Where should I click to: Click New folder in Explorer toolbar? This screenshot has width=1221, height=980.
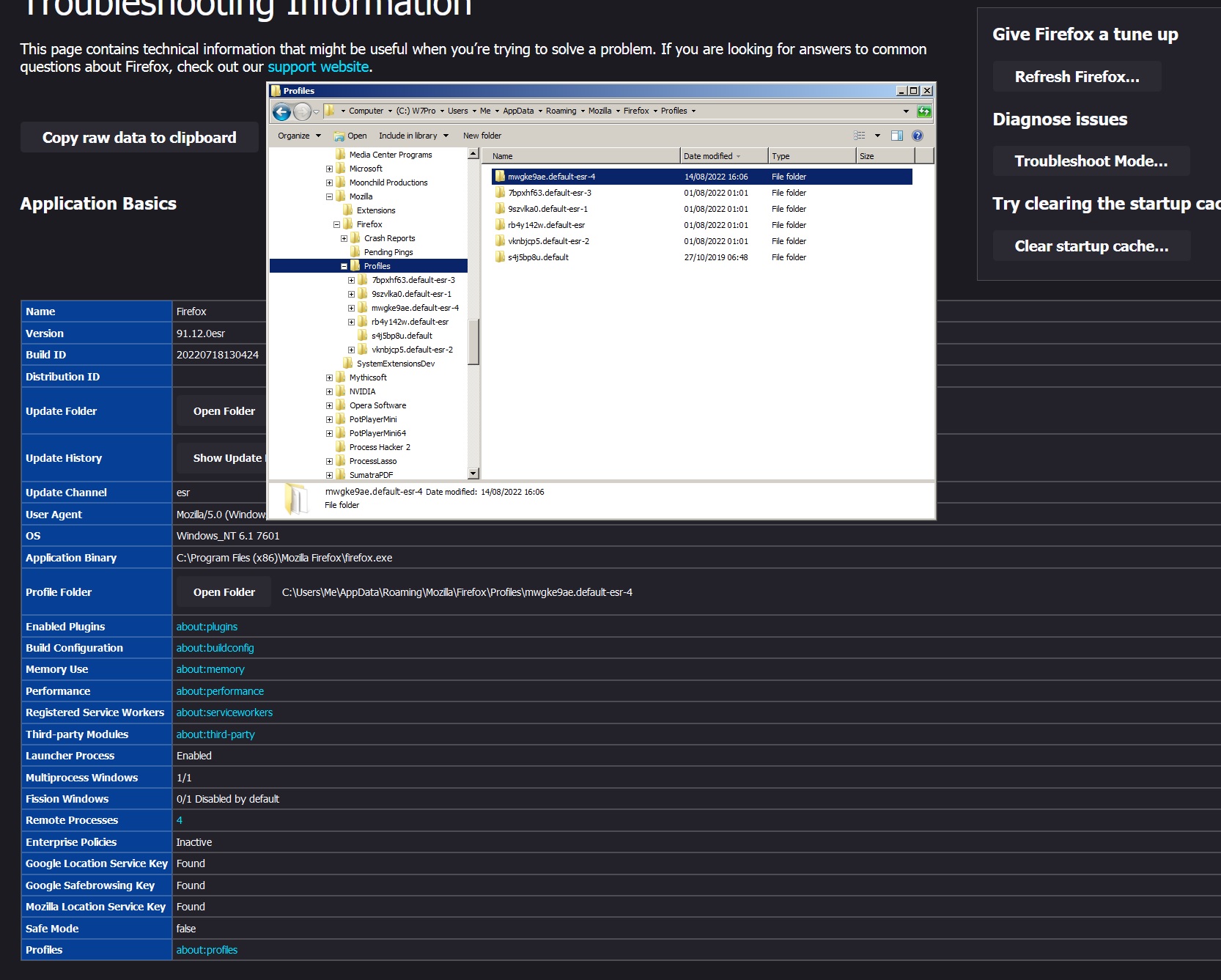pos(482,136)
